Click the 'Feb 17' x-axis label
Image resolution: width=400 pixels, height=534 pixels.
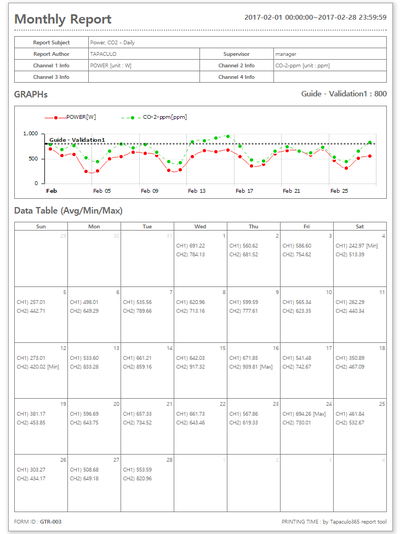point(244,191)
